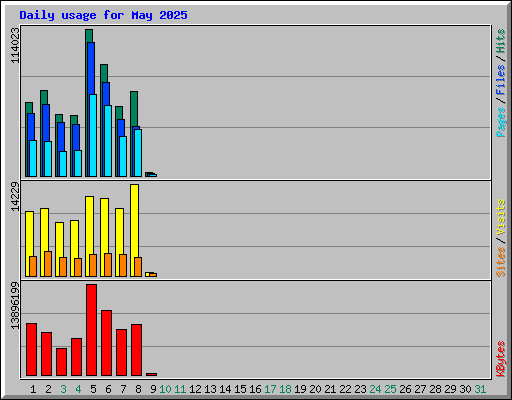The image size is (512, 400).
Task: Click the red 'KBytes' legend label
Action: coord(500,359)
